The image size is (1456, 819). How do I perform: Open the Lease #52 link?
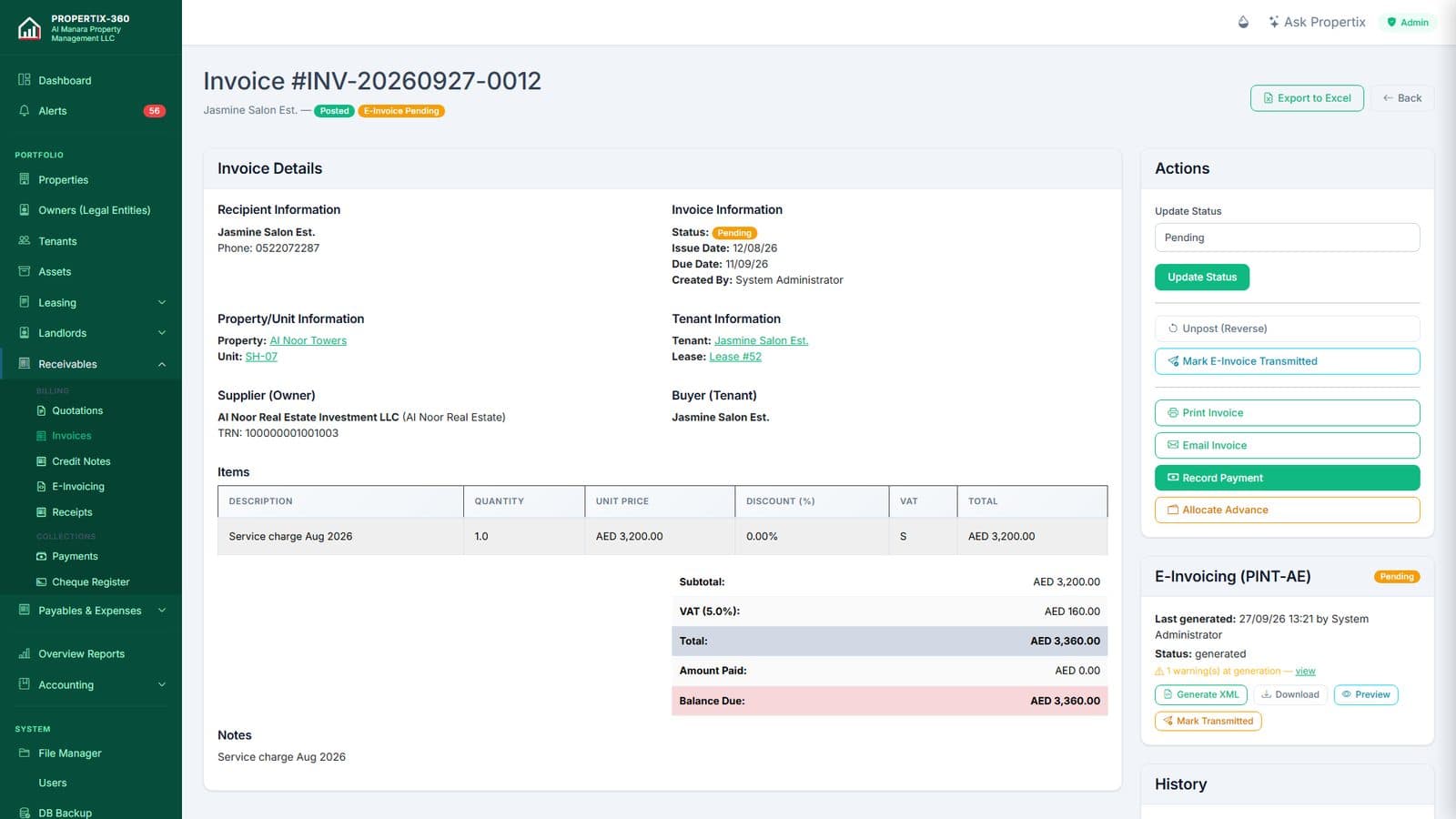(x=735, y=357)
